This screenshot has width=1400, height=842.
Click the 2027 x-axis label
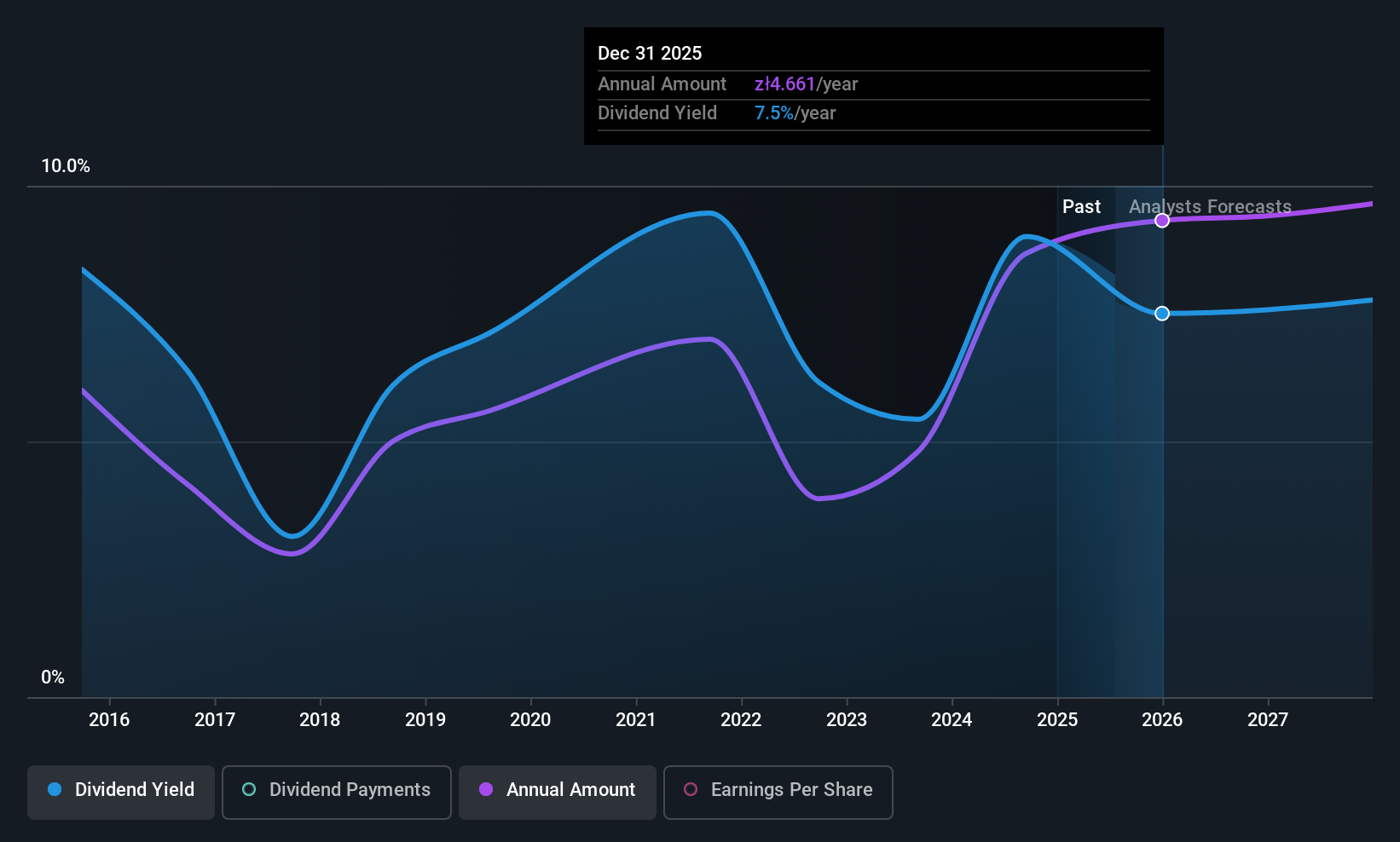pos(1268,720)
